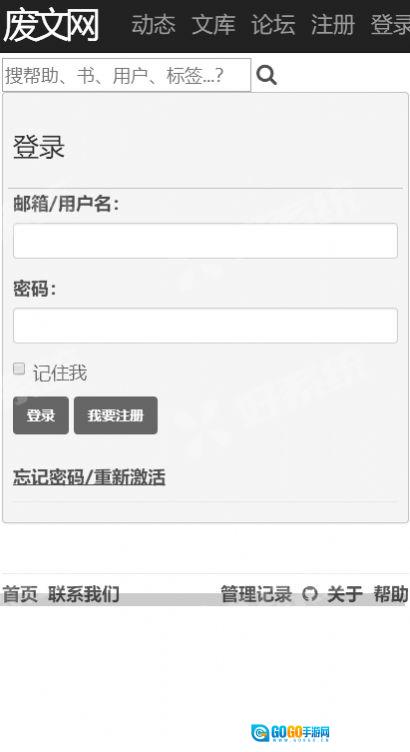This screenshot has height=752, width=410.
Task: Open the 论坛 nav item
Action: click(x=273, y=24)
